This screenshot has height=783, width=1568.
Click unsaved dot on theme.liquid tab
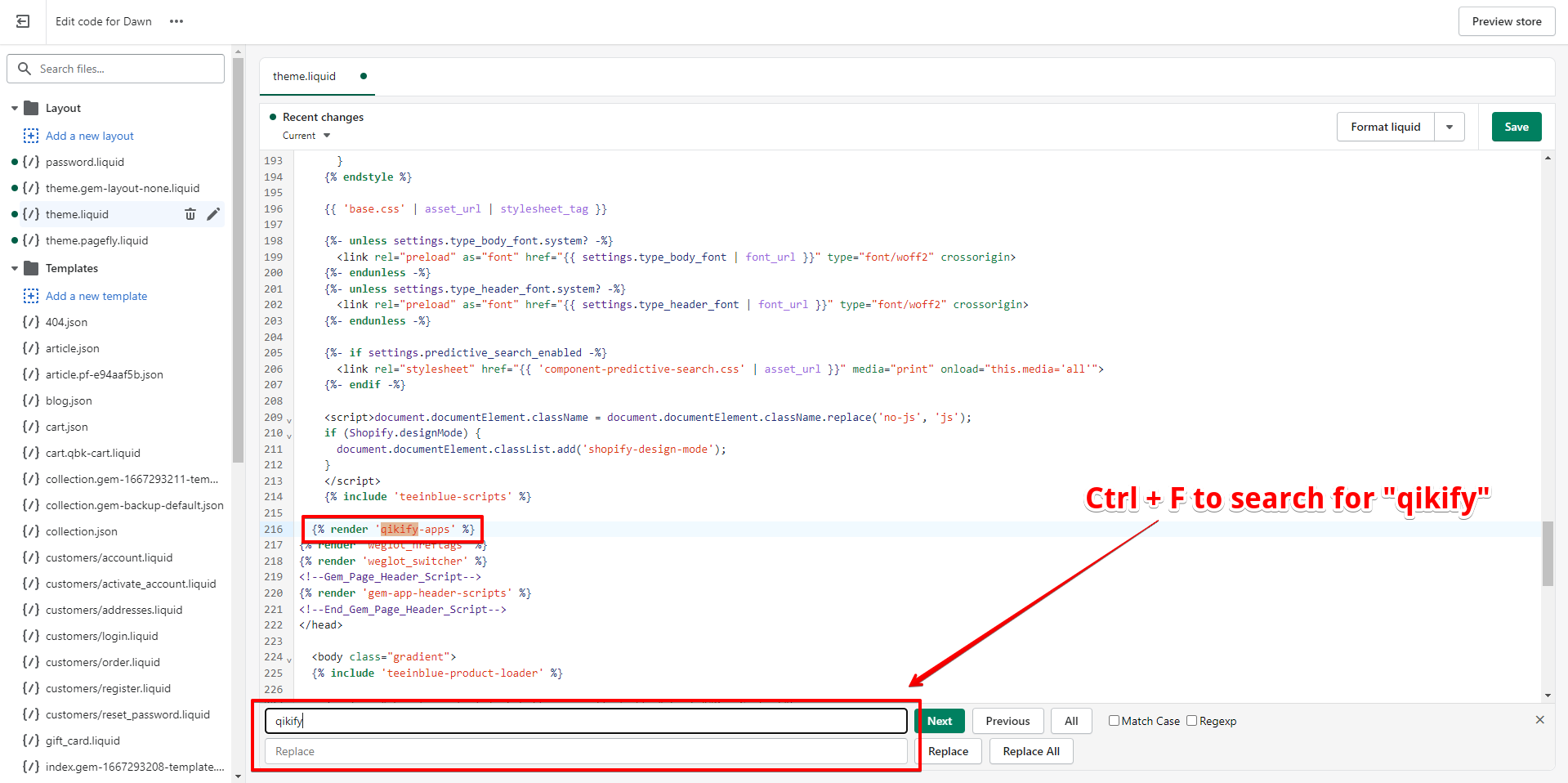point(364,76)
